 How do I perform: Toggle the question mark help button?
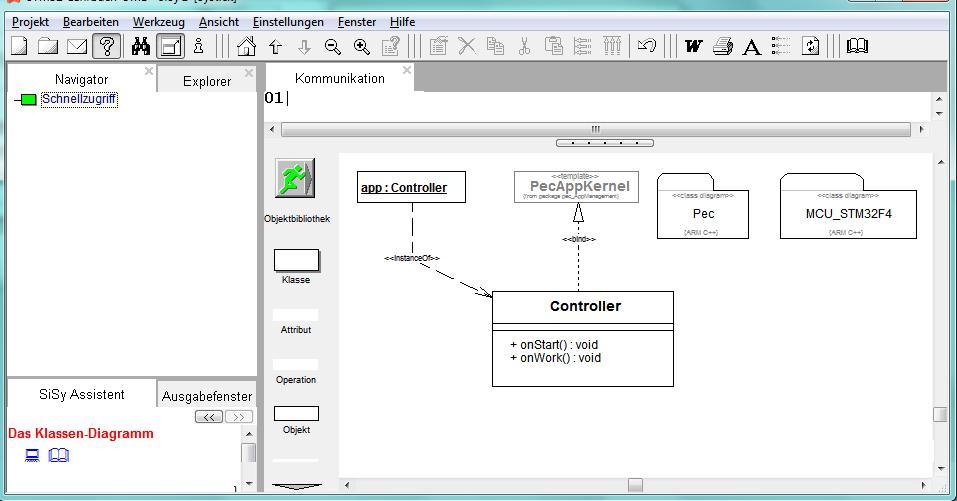107,46
